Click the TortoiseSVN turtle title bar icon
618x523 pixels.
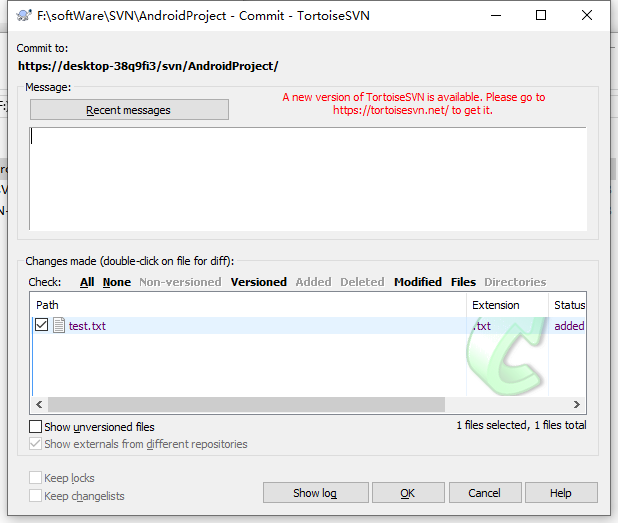click(x=24, y=16)
